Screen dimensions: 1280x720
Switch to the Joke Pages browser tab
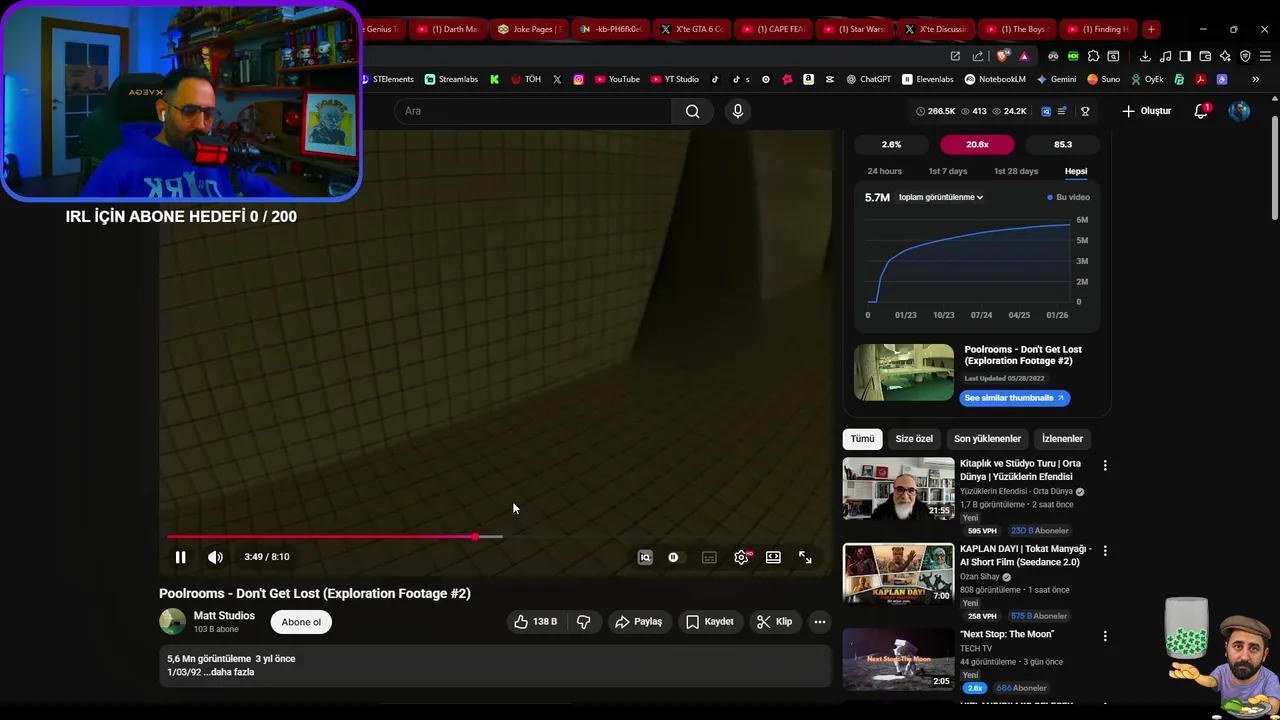click(529, 29)
